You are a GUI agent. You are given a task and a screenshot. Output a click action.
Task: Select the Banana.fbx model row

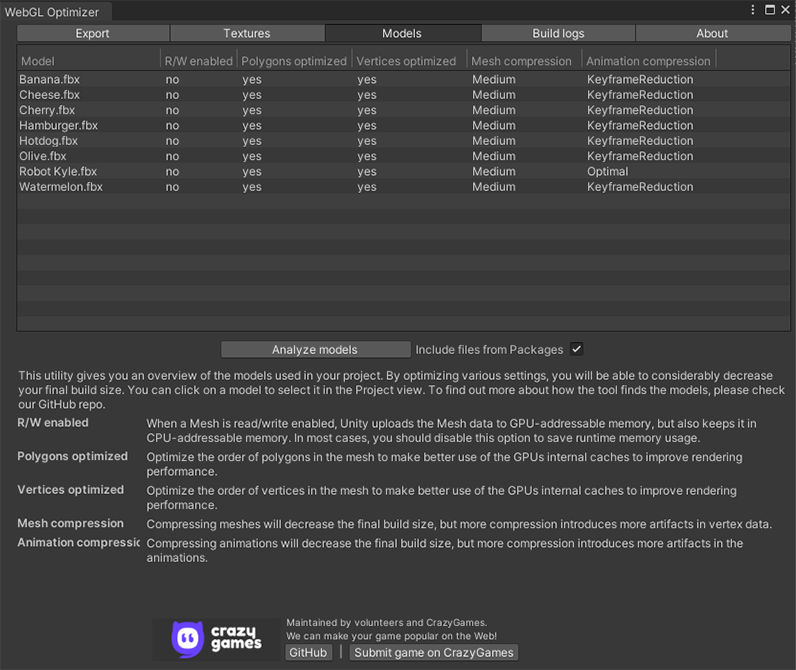click(x=404, y=80)
